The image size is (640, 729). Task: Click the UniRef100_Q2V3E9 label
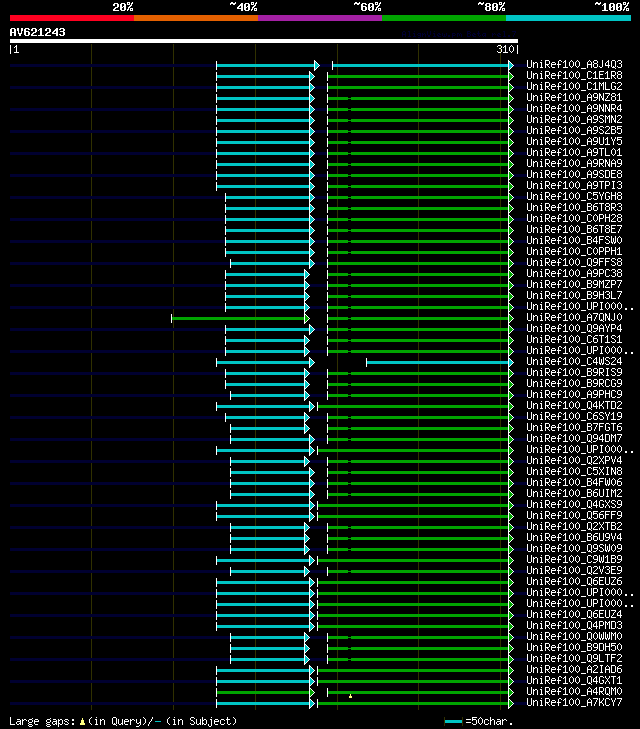[574, 570]
